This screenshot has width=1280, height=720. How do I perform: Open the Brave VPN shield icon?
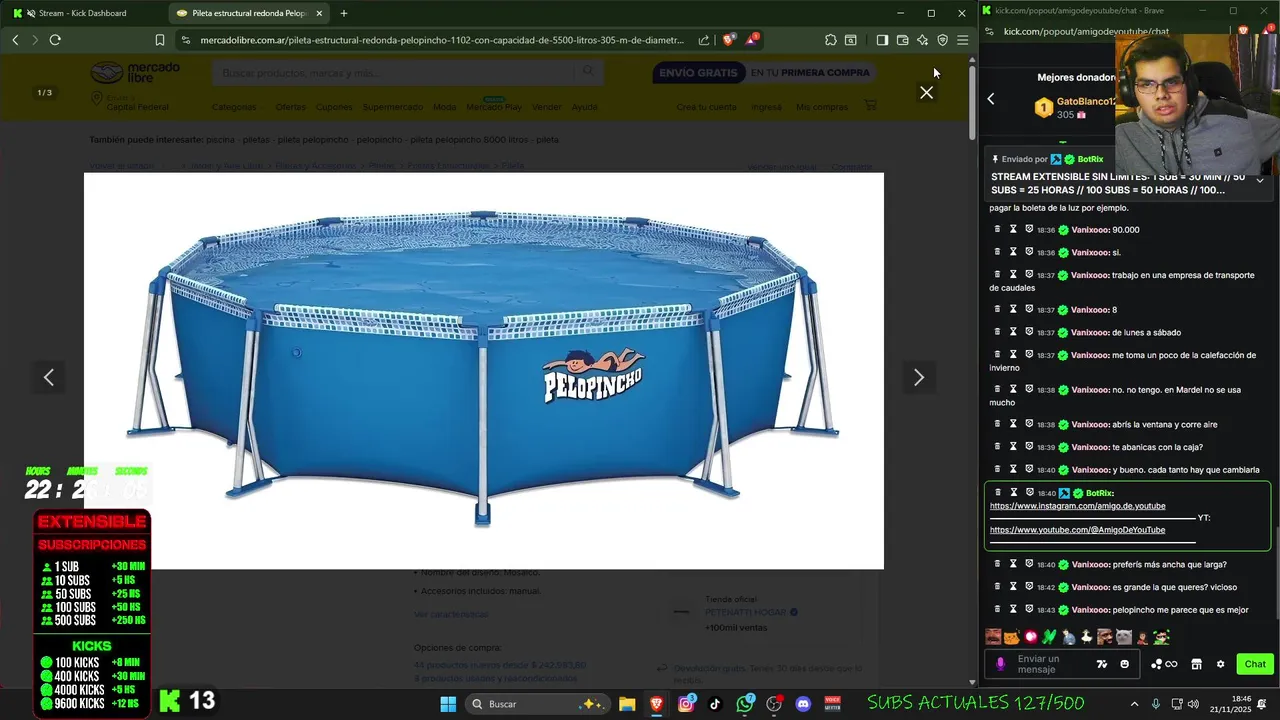click(942, 40)
